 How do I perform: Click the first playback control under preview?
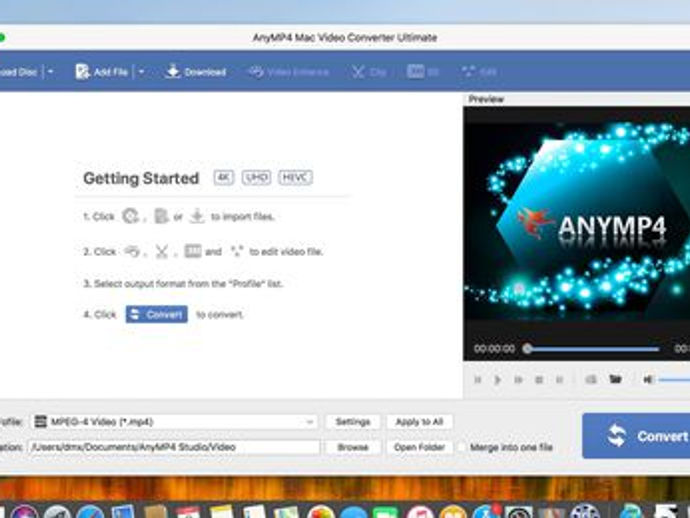coord(477,380)
